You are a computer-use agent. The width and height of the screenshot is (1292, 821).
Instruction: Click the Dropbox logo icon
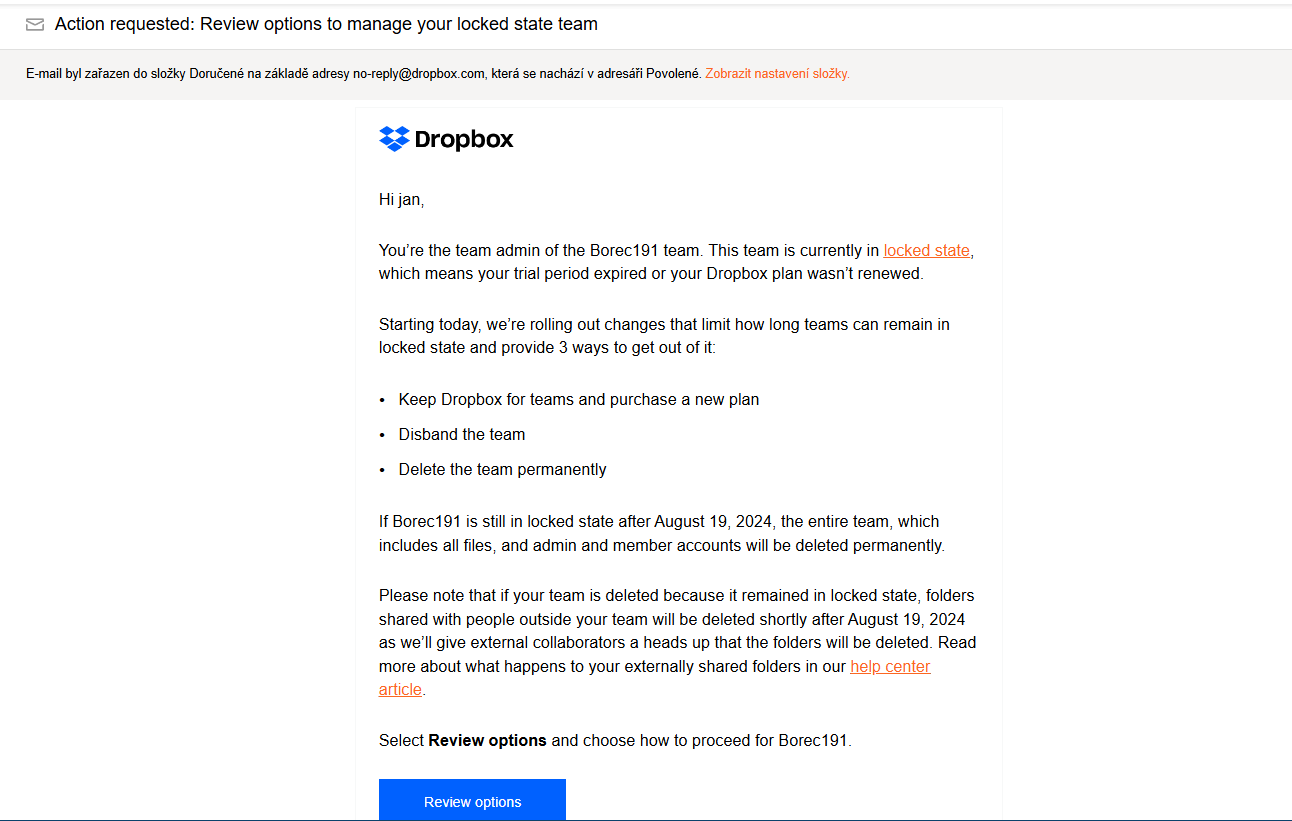394,139
